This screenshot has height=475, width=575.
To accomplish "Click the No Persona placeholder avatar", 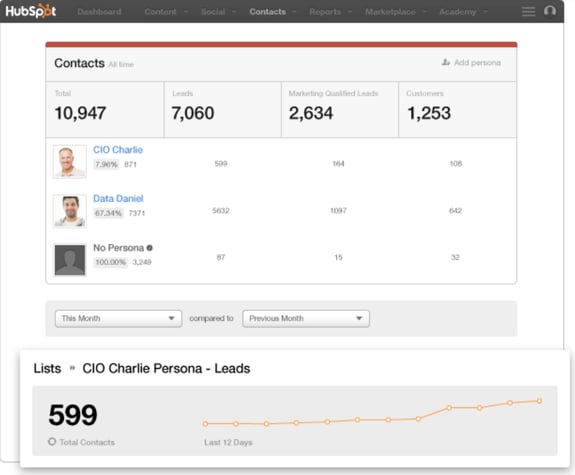I will [x=70, y=260].
